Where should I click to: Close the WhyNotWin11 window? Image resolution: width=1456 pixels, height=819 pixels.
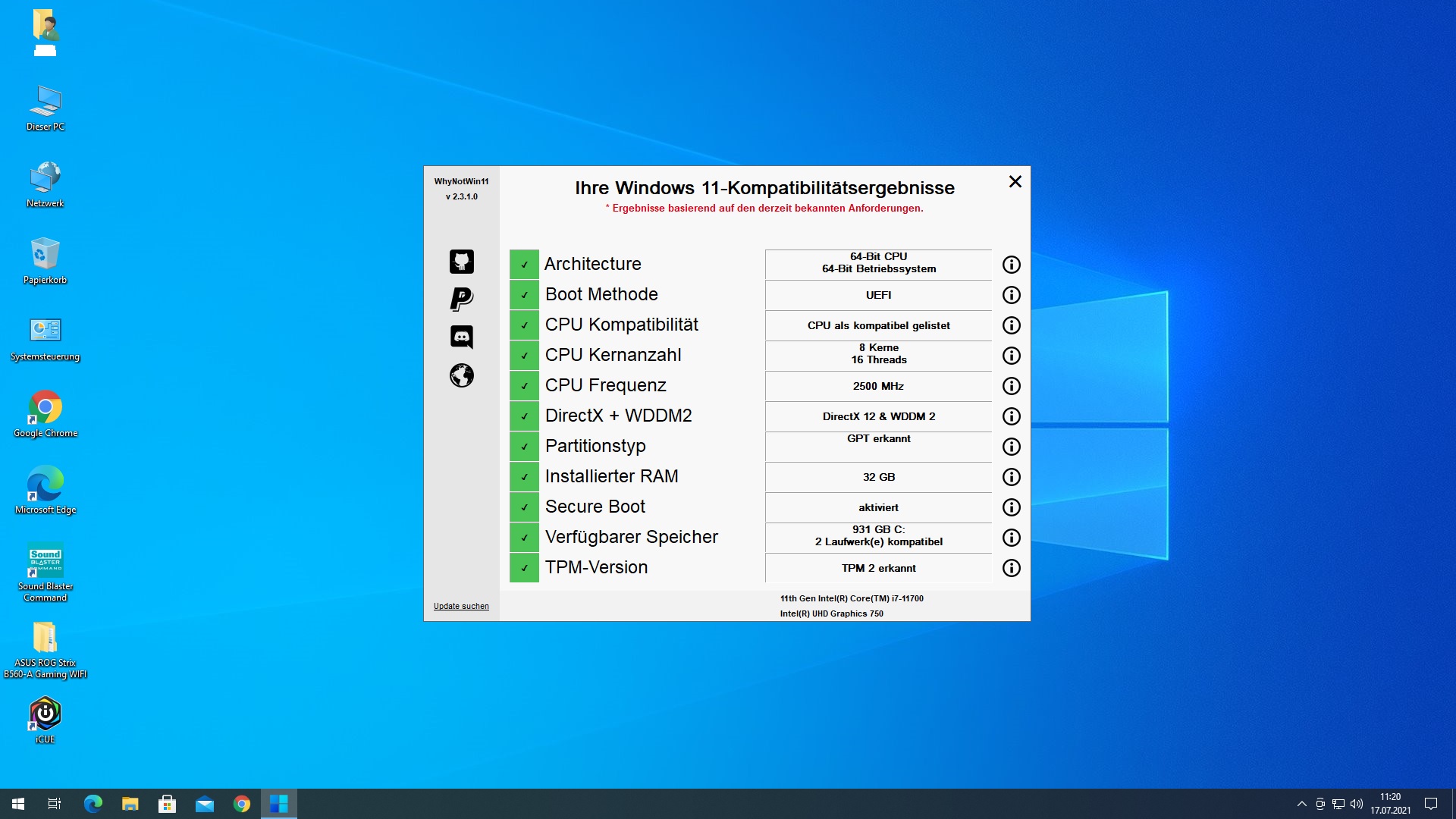coord(1015,182)
